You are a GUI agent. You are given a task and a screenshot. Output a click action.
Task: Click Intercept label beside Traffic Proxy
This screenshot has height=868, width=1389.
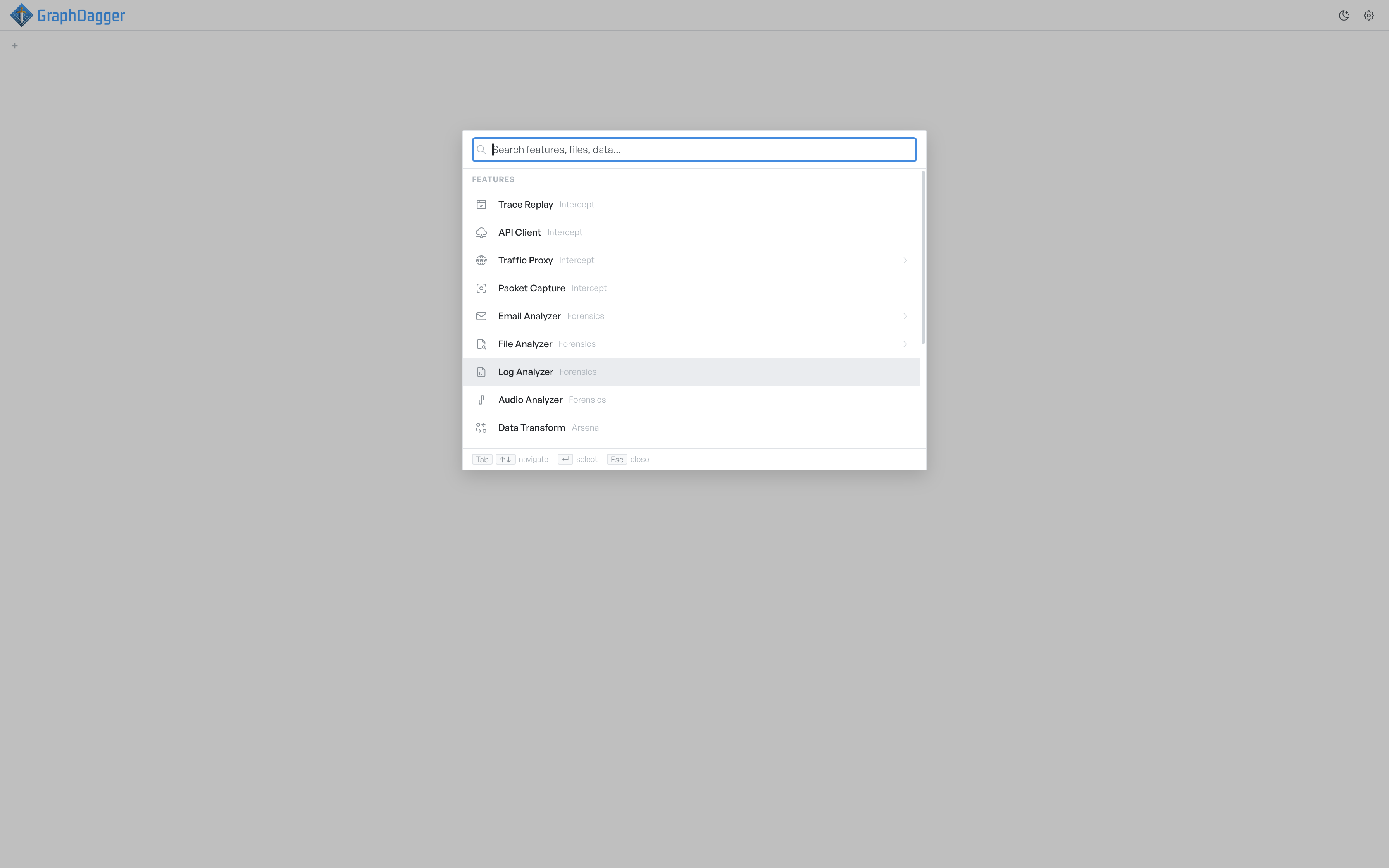coord(577,261)
